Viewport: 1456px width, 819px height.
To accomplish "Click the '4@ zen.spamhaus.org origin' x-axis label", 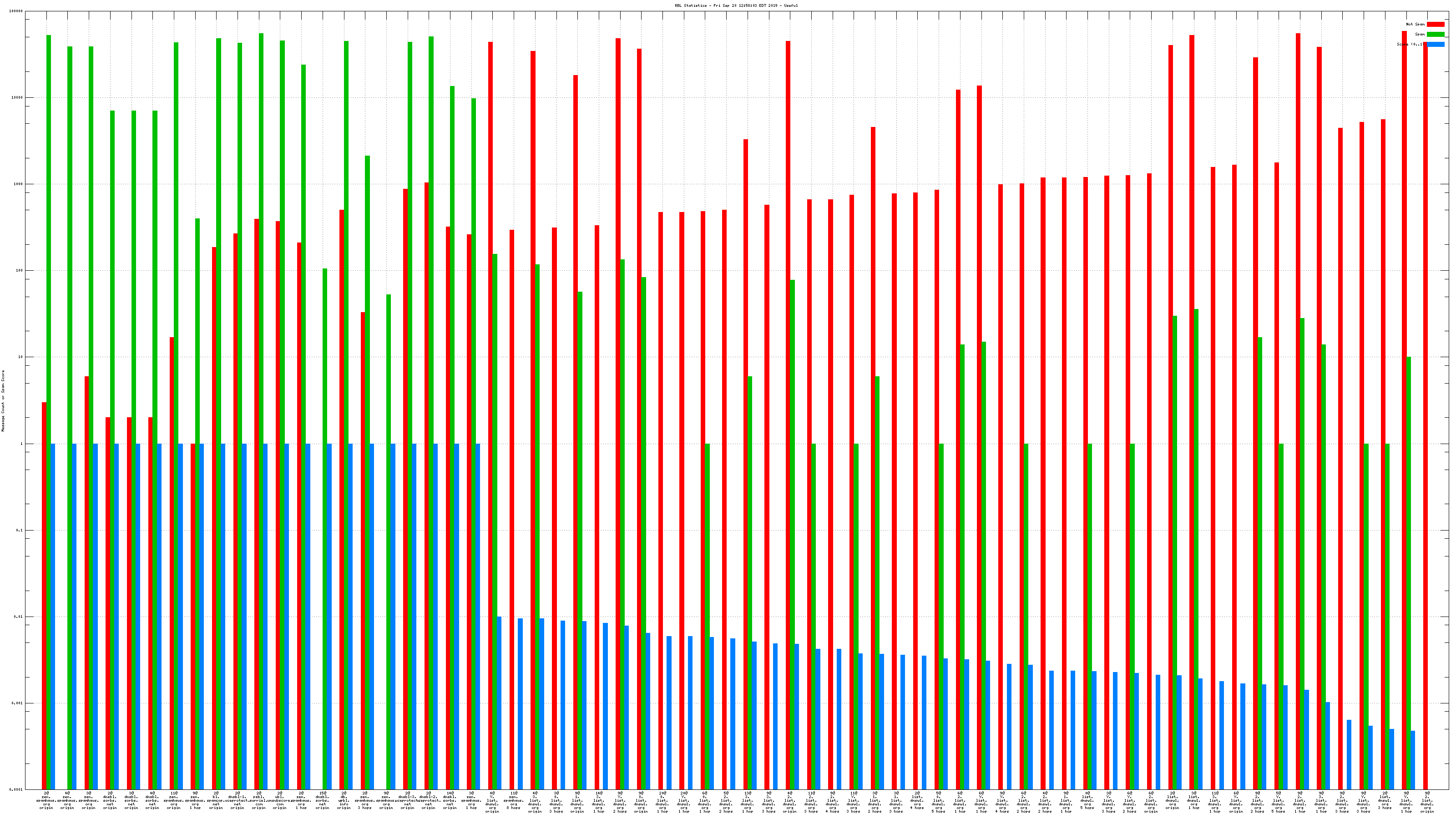I will [x=67, y=800].
